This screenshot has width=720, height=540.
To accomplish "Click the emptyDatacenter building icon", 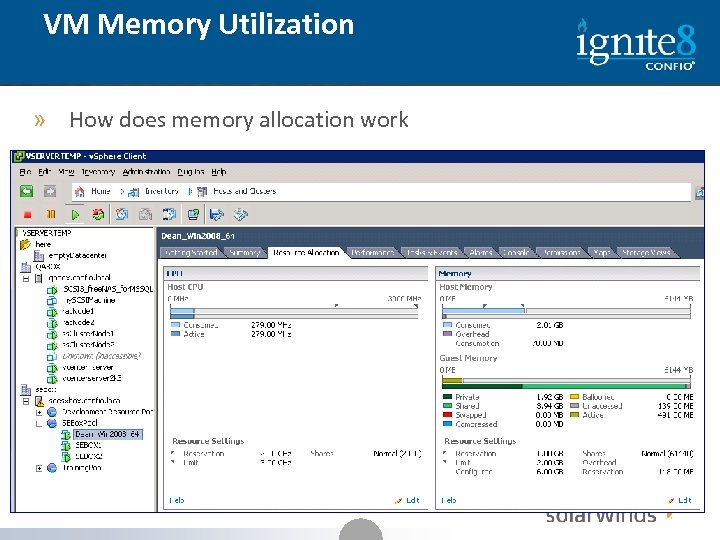I will click(x=39, y=255).
